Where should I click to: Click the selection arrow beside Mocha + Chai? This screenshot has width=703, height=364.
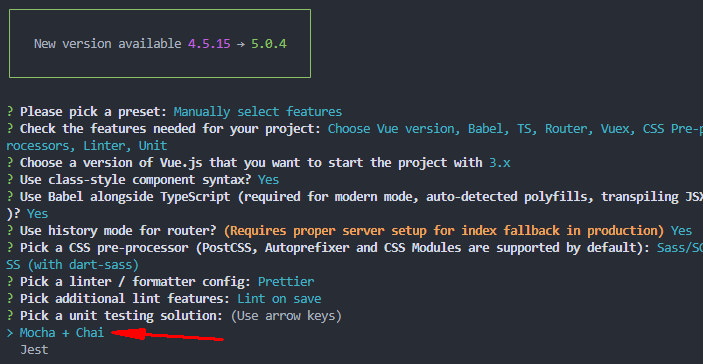(x=10, y=333)
